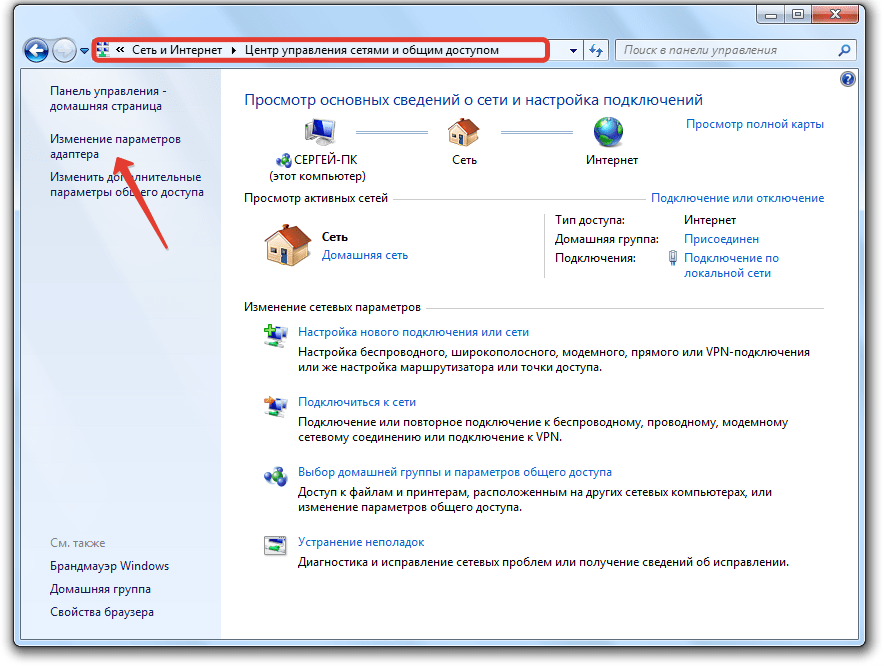Expand the hidden breadcrumb levels chevron
The height and width of the screenshot is (666, 884).
(121, 50)
